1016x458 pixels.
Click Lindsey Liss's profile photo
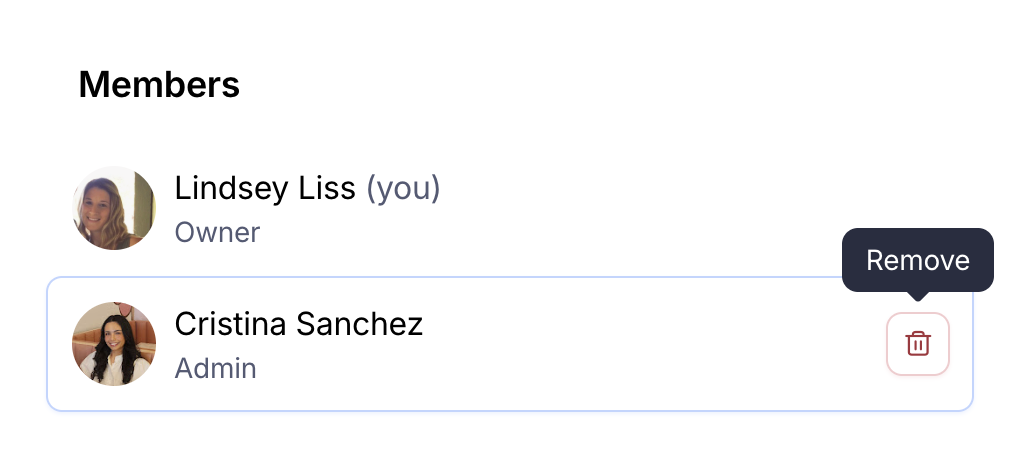point(114,208)
